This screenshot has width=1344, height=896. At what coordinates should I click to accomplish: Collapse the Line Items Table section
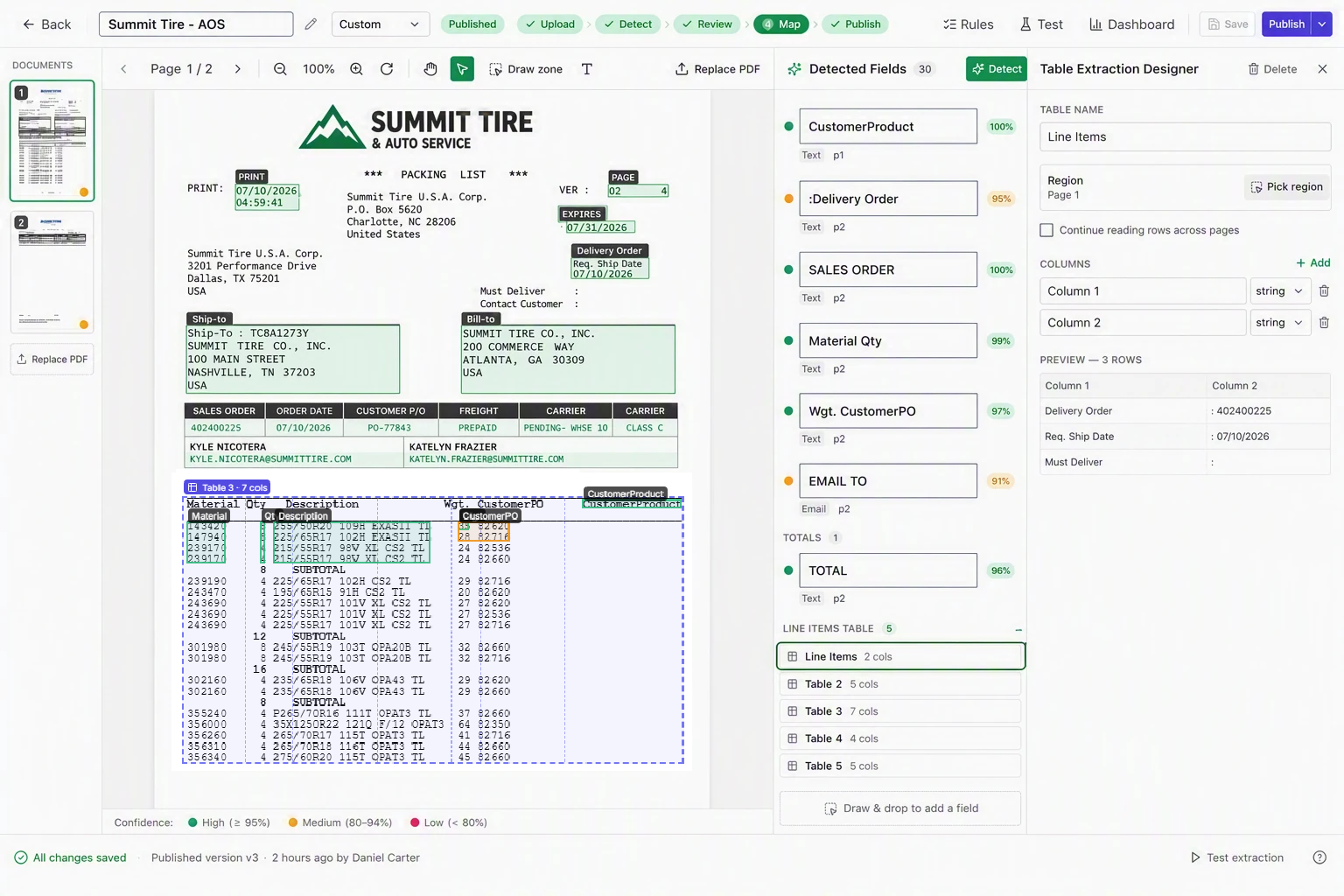click(x=1018, y=629)
